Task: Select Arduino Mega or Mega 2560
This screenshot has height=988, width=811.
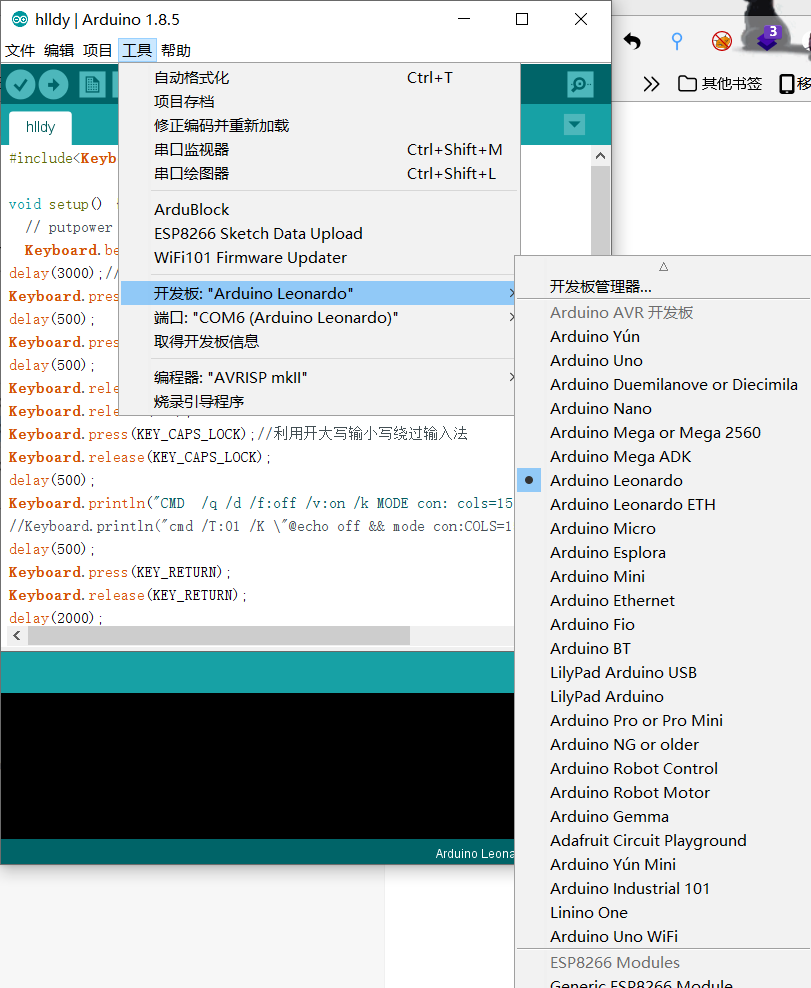Action: click(664, 432)
